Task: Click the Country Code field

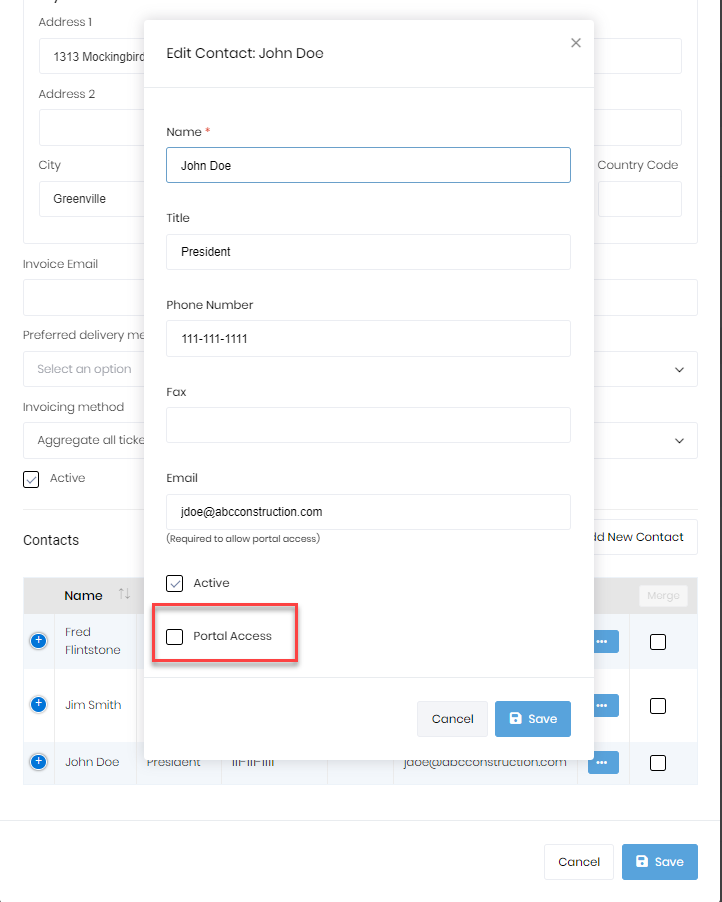Action: pyautogui.click(x=640, y=199)
